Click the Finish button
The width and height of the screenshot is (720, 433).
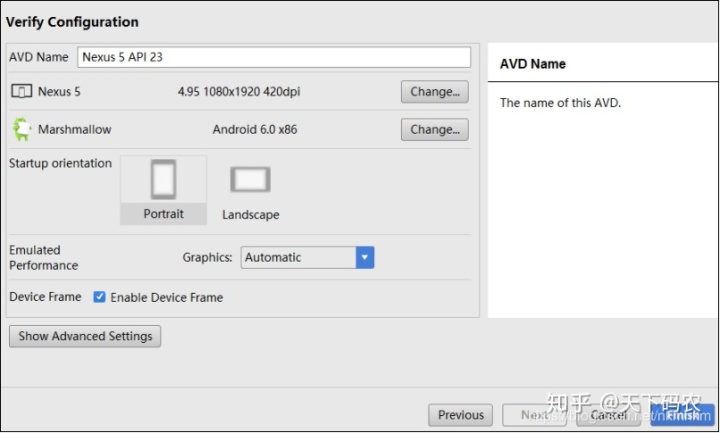point(682,415)
